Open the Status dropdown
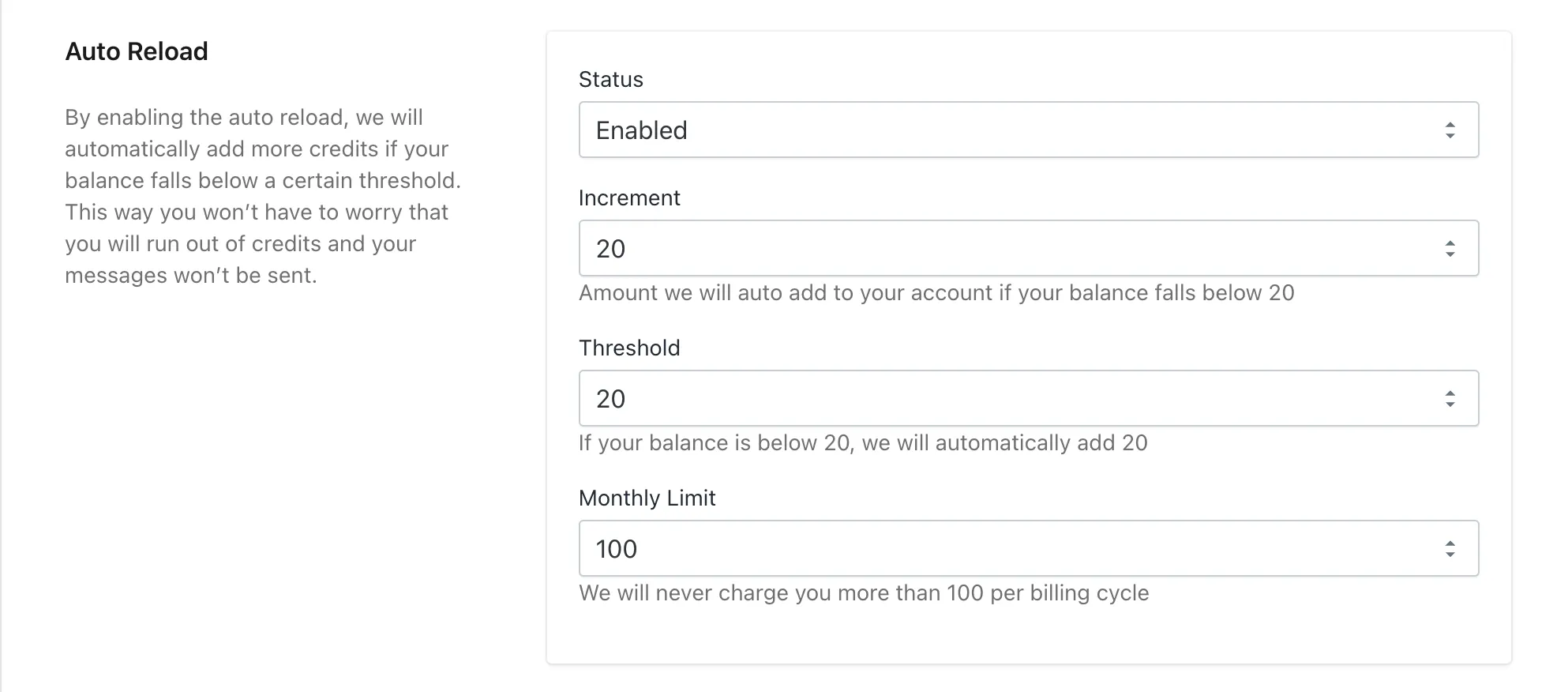Image resolution: width=1568 pixels, height=692 pixels. click(1028, 130)
